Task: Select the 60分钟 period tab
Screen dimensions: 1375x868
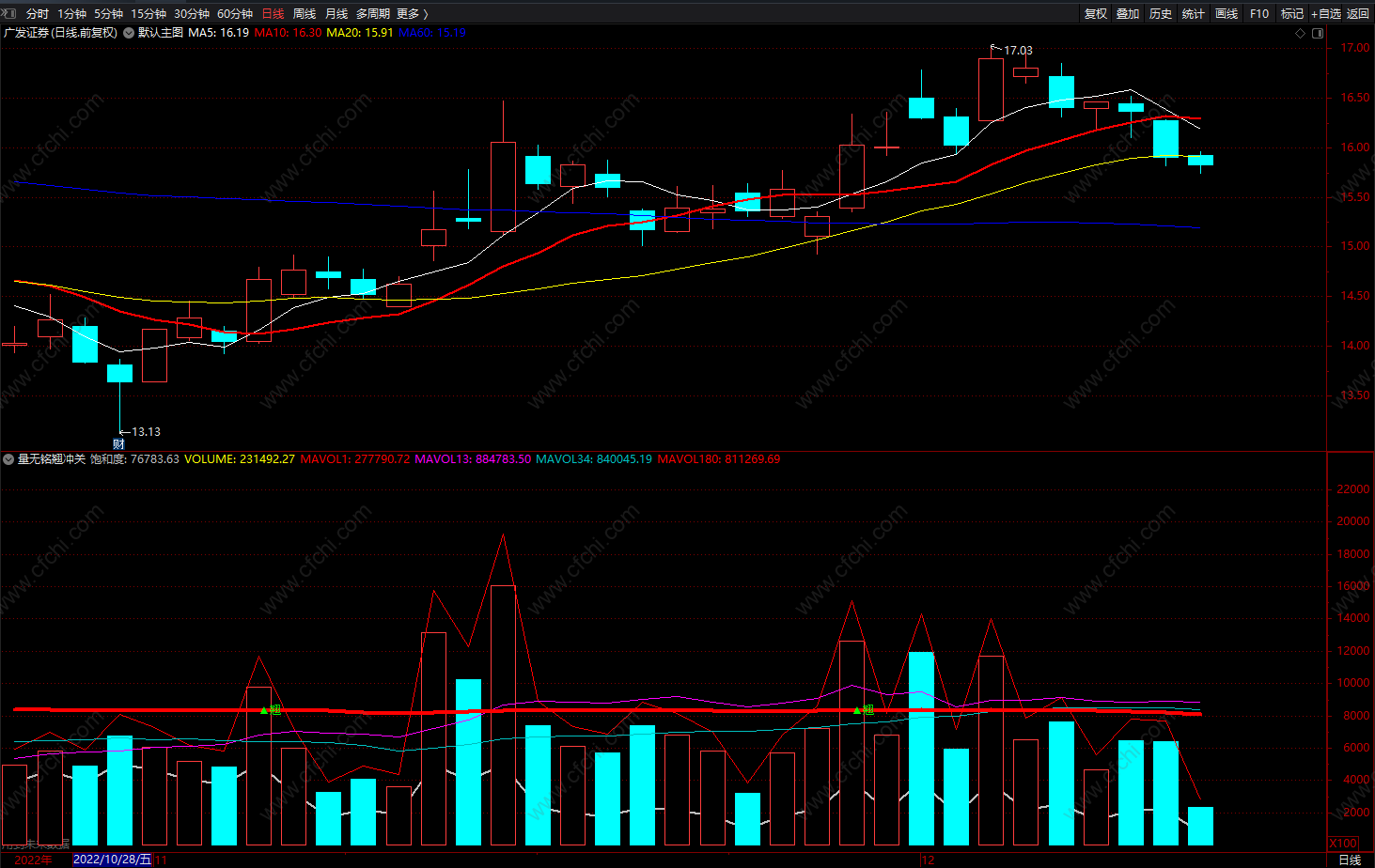Action: pyautogui.click(x=235, y=14)
